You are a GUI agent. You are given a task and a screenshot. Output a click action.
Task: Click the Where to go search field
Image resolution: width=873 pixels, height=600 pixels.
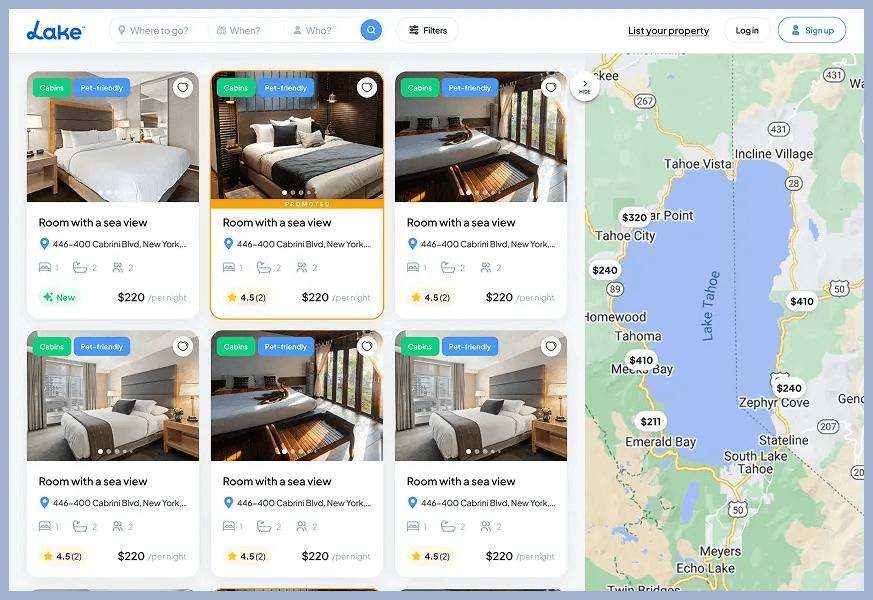pos(159,31)
